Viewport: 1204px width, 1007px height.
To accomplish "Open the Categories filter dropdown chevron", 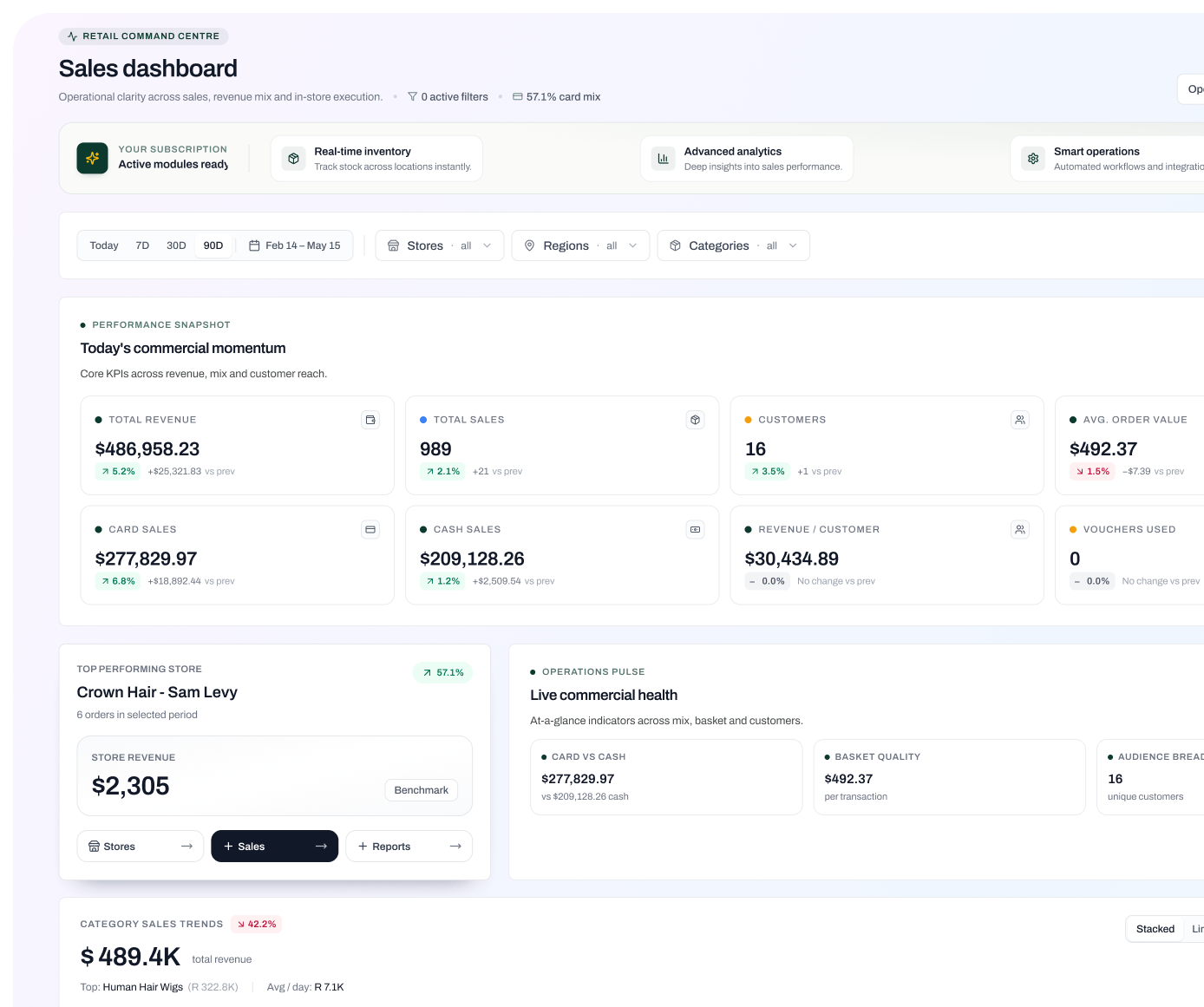I will pyautogui.click(x=793, y=246).
